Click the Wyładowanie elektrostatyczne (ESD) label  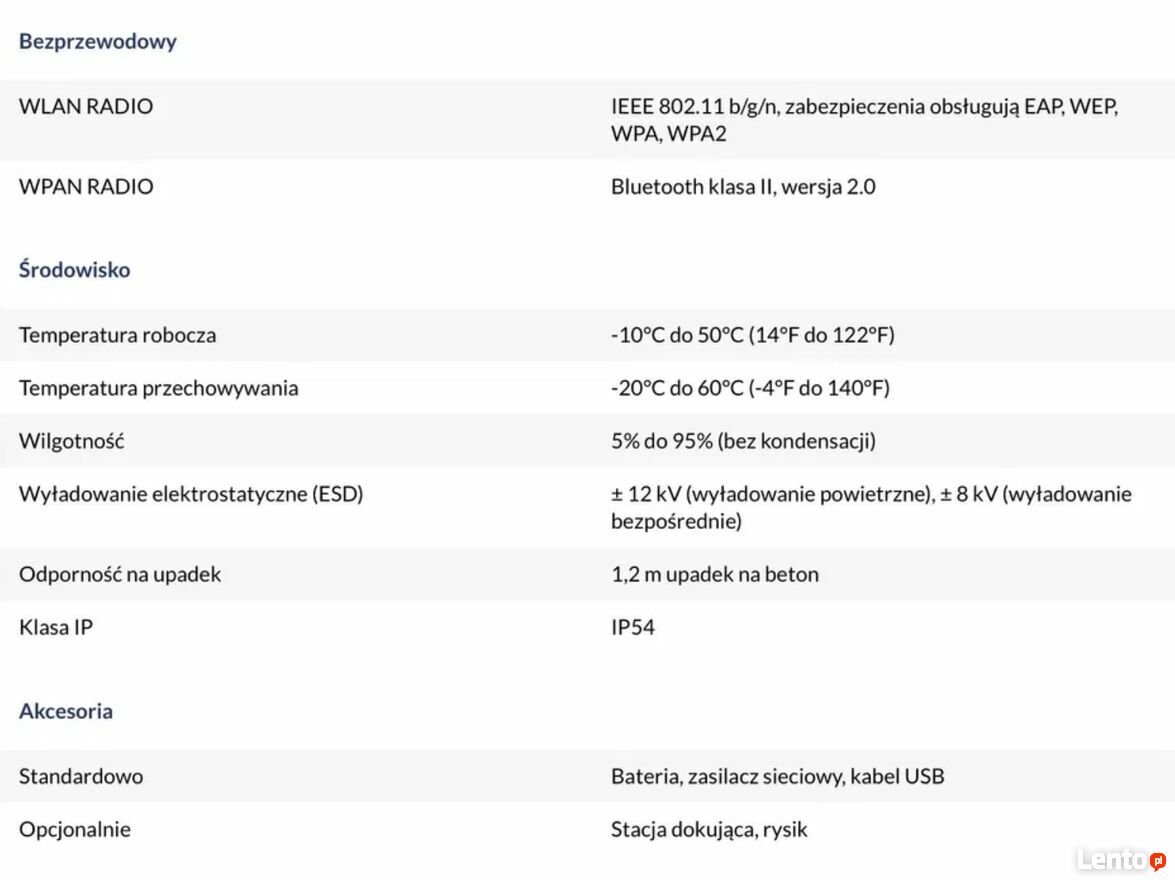(191, 494)
